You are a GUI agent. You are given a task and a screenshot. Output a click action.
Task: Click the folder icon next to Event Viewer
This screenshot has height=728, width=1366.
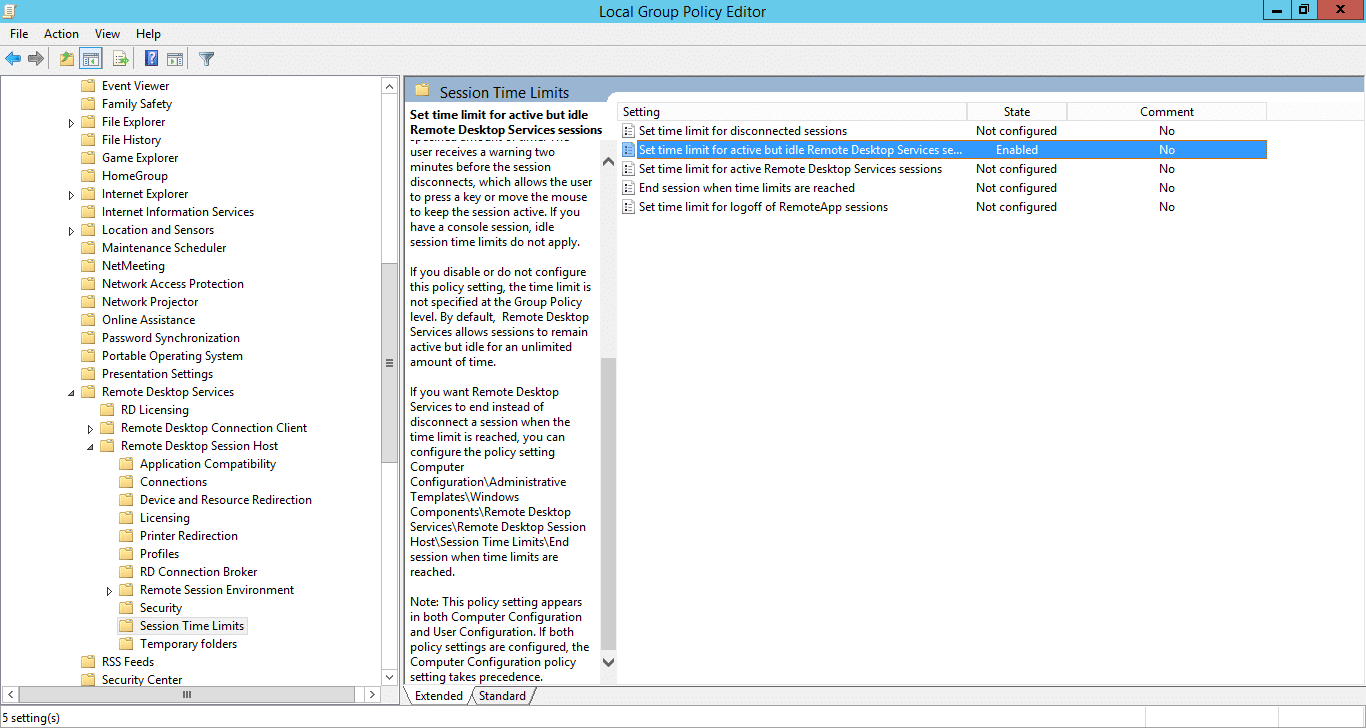[x=88, y=86]
